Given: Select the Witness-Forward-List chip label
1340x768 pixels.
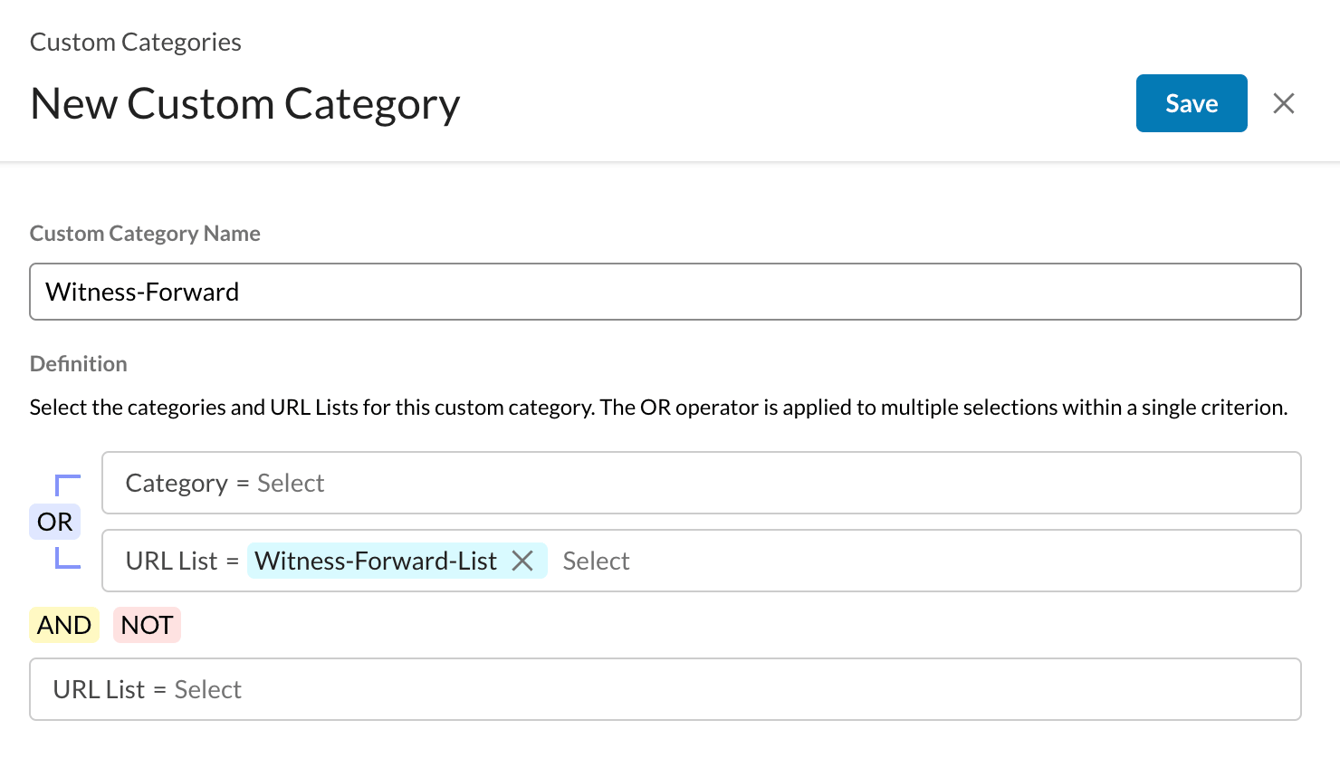Looking at the screenshot, I should click(376, 561).
